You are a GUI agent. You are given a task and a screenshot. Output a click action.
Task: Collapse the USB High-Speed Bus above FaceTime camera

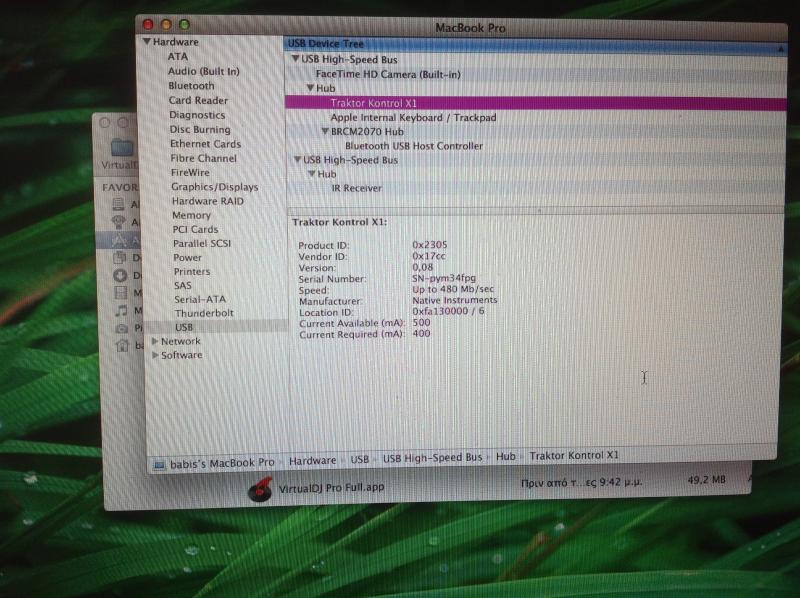point(295,59)
